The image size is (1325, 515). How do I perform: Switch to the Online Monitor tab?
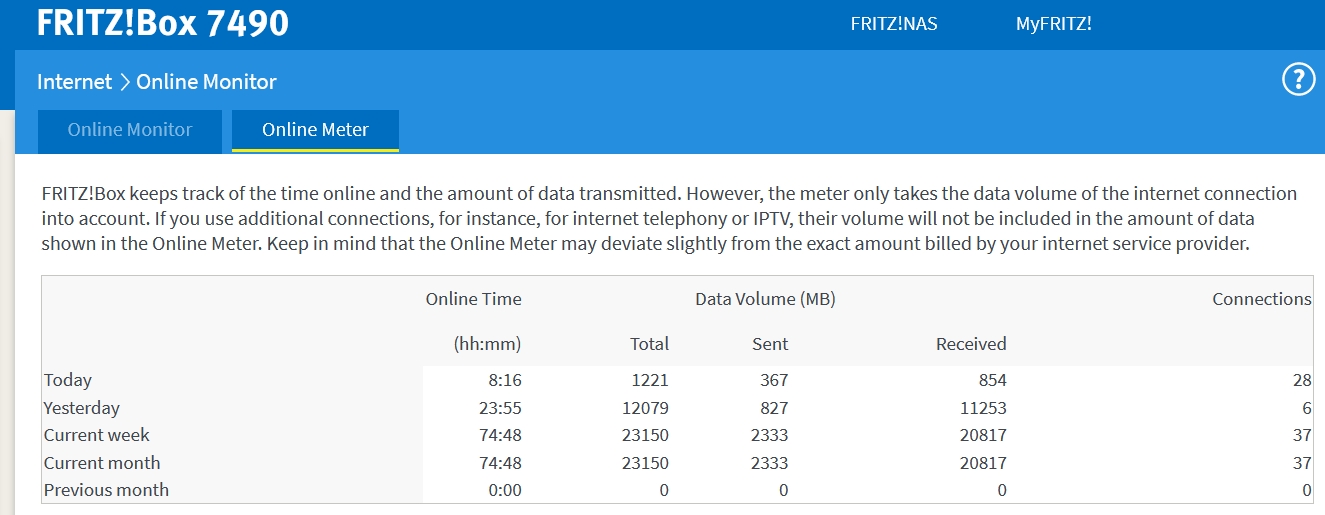[x=130, y=130]
